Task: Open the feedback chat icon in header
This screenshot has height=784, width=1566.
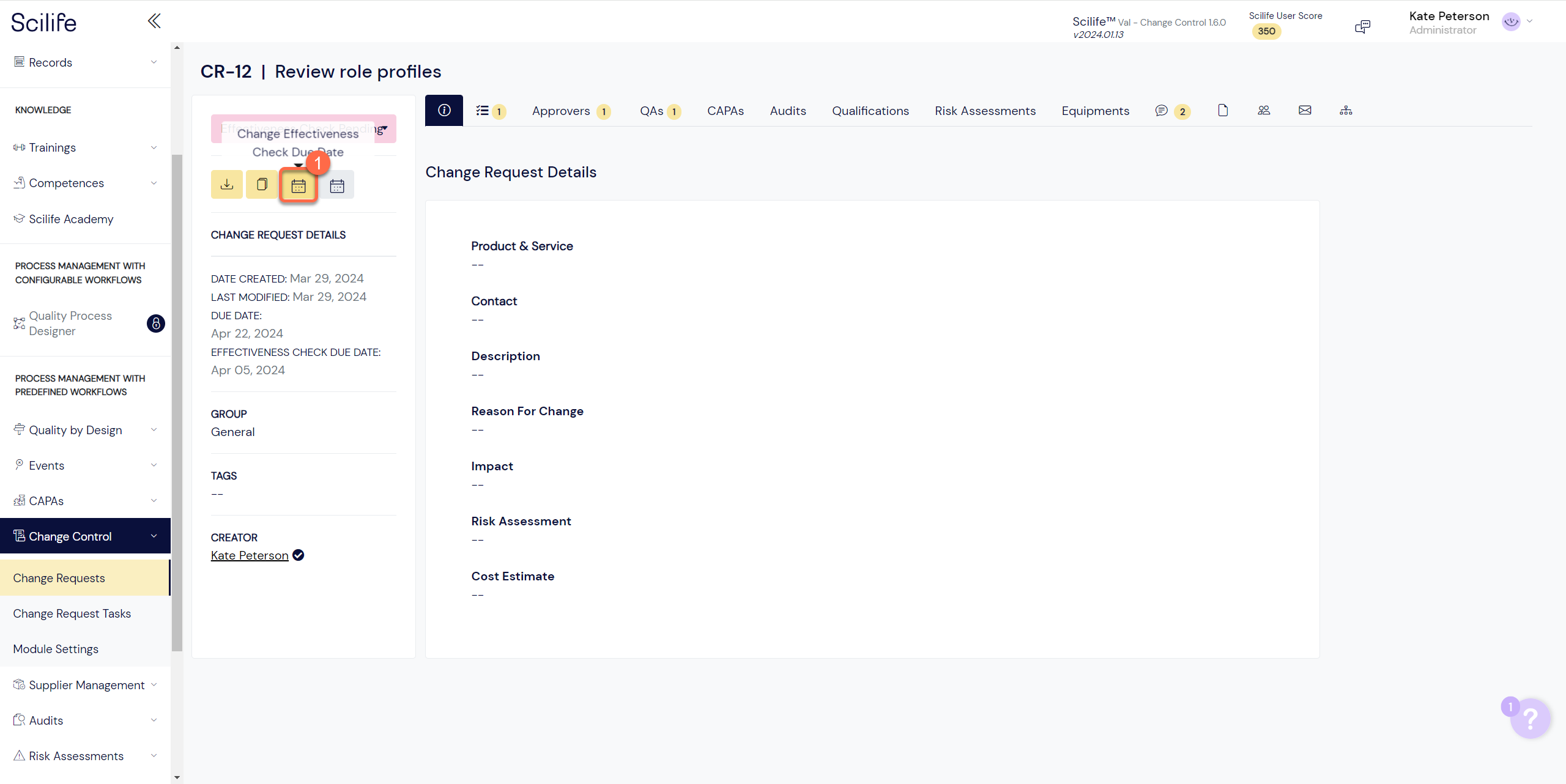Action: [x=1362, y=26]
